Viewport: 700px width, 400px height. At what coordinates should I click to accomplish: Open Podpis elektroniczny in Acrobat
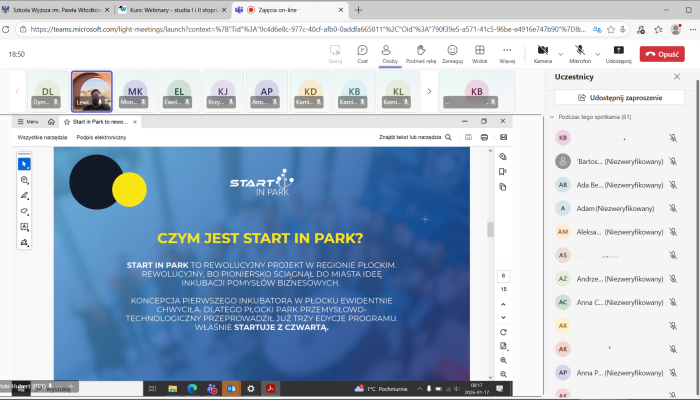coord(101,138)
